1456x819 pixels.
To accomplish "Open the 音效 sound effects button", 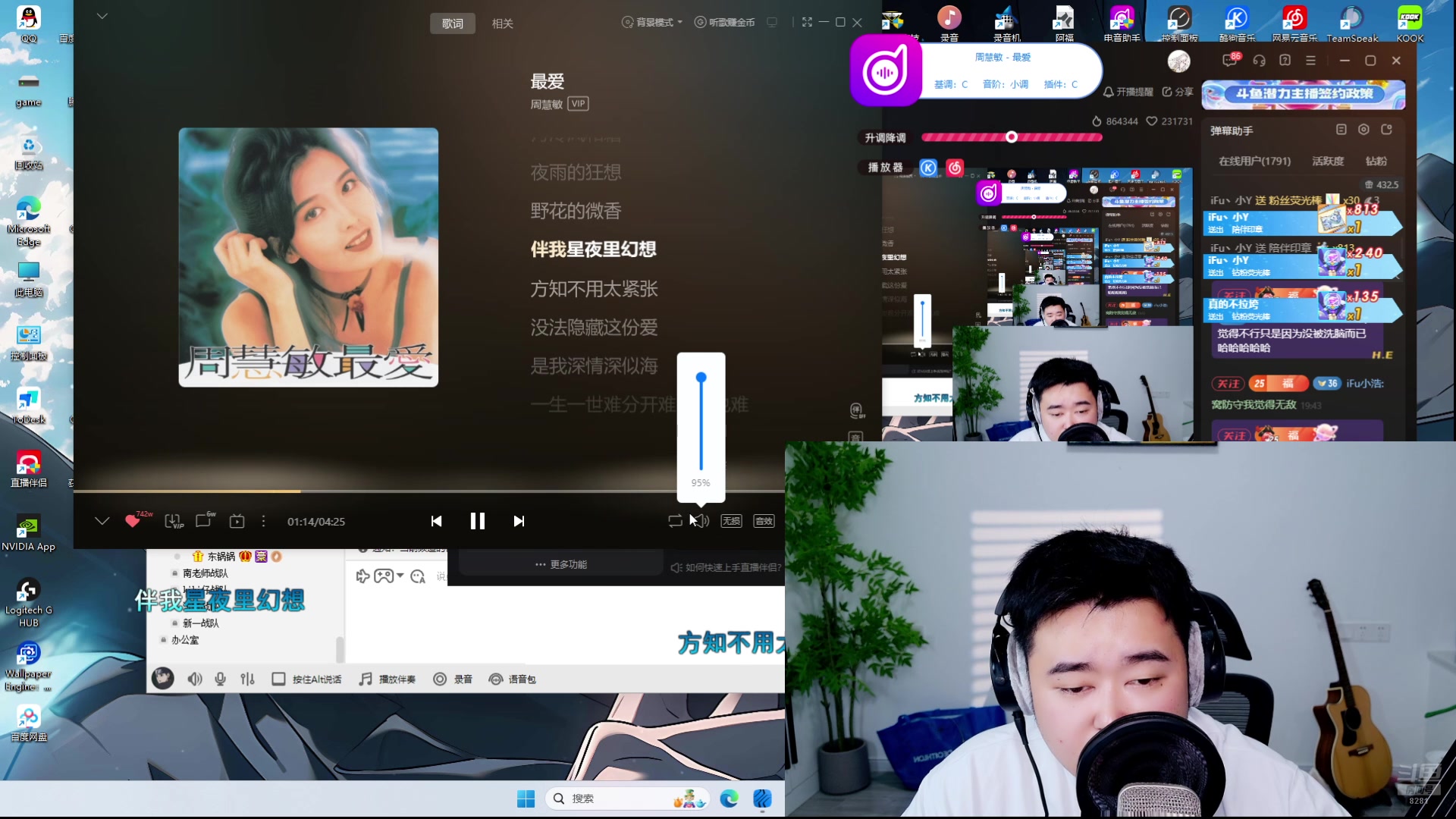I will tap(764, 521).
